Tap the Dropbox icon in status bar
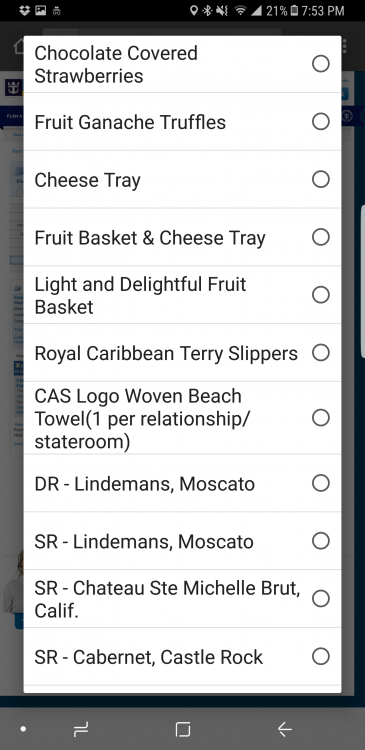Viewport: 365px width, 750px height. [x=24, y=10]
